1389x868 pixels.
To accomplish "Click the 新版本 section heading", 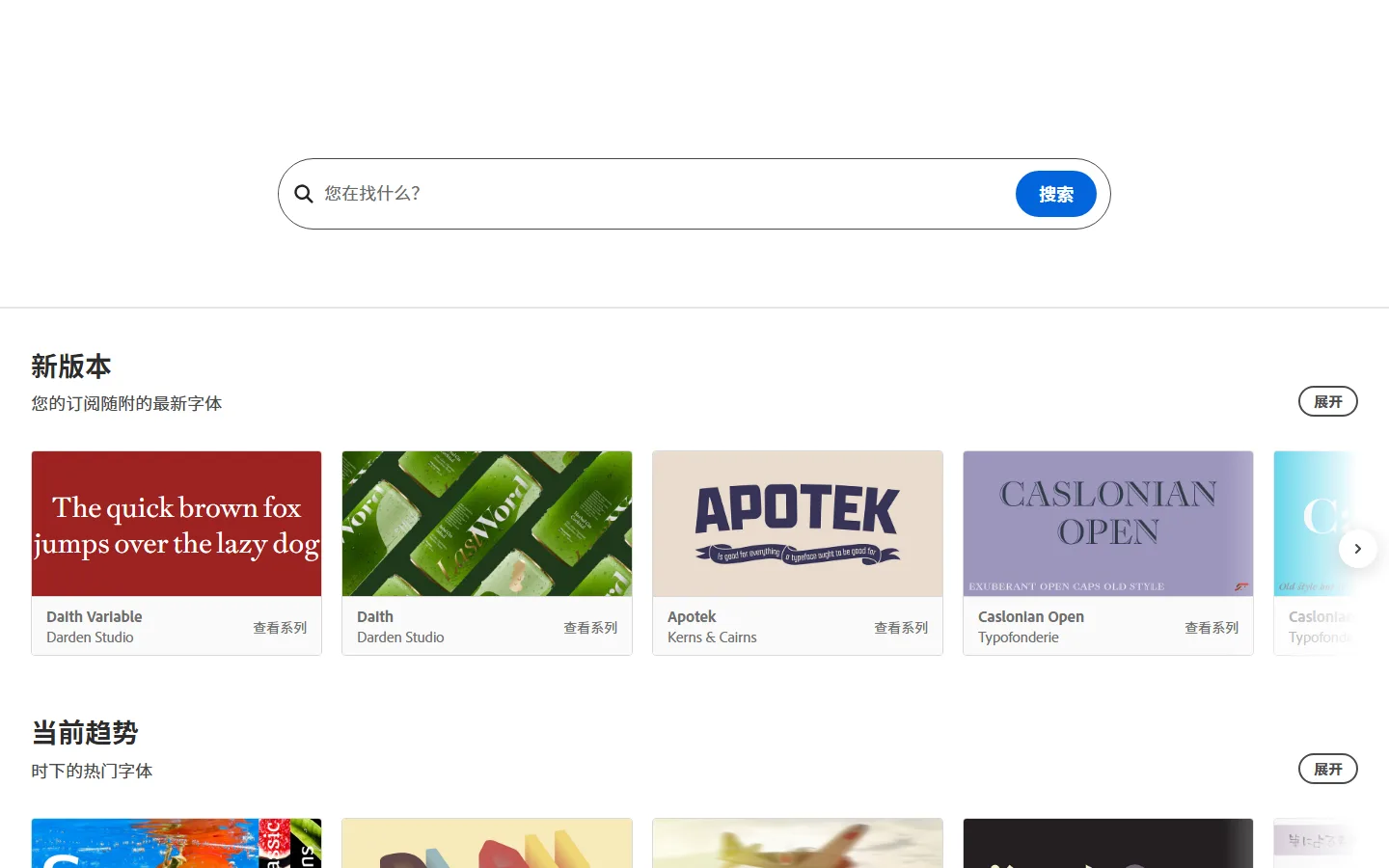I will coord(71,366).
